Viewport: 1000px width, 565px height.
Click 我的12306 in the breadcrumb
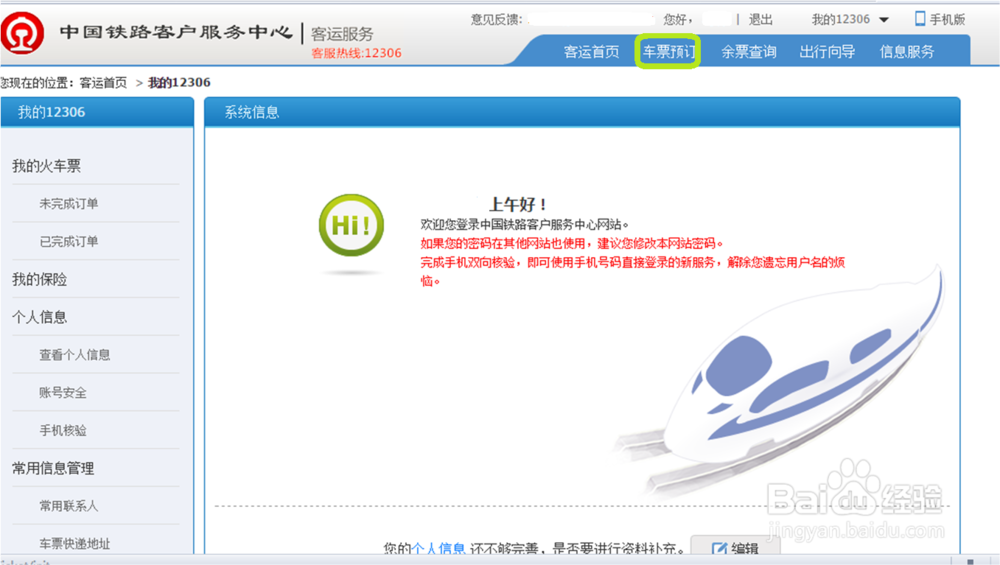tap(179, 82)
